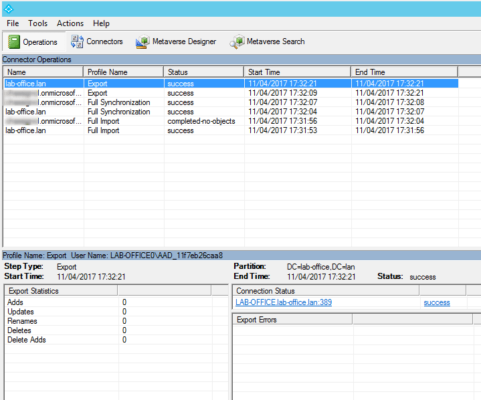
Task: Sort by the Start Time column header
Action: click(297, 72)
